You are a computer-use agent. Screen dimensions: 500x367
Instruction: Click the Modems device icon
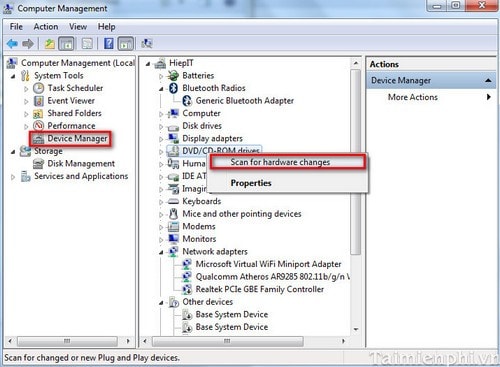173,226
